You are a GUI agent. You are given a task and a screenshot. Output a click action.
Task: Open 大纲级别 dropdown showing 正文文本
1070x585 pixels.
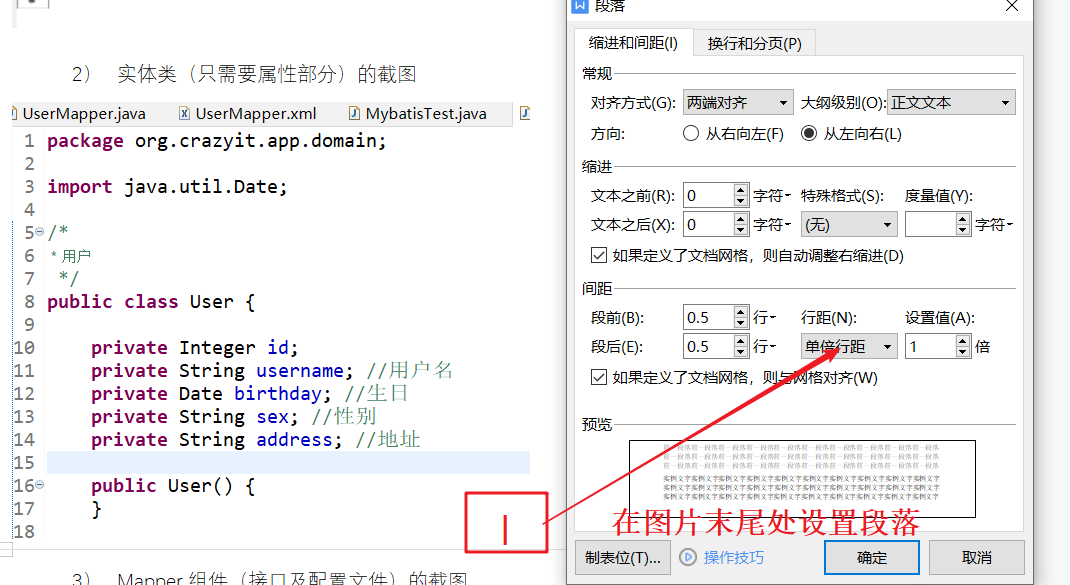point(951,102)
